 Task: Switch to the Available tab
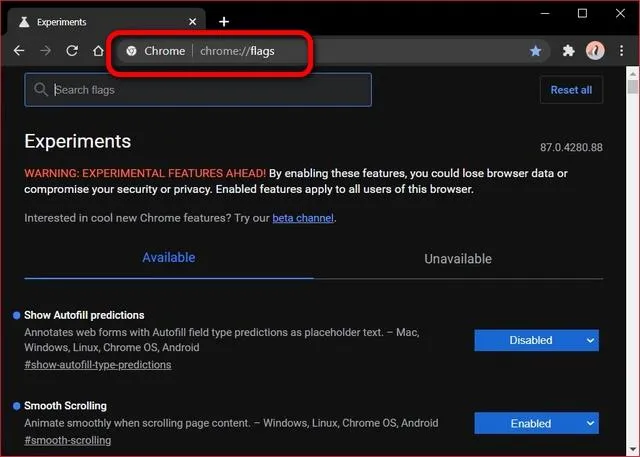[x=169, y=258]
